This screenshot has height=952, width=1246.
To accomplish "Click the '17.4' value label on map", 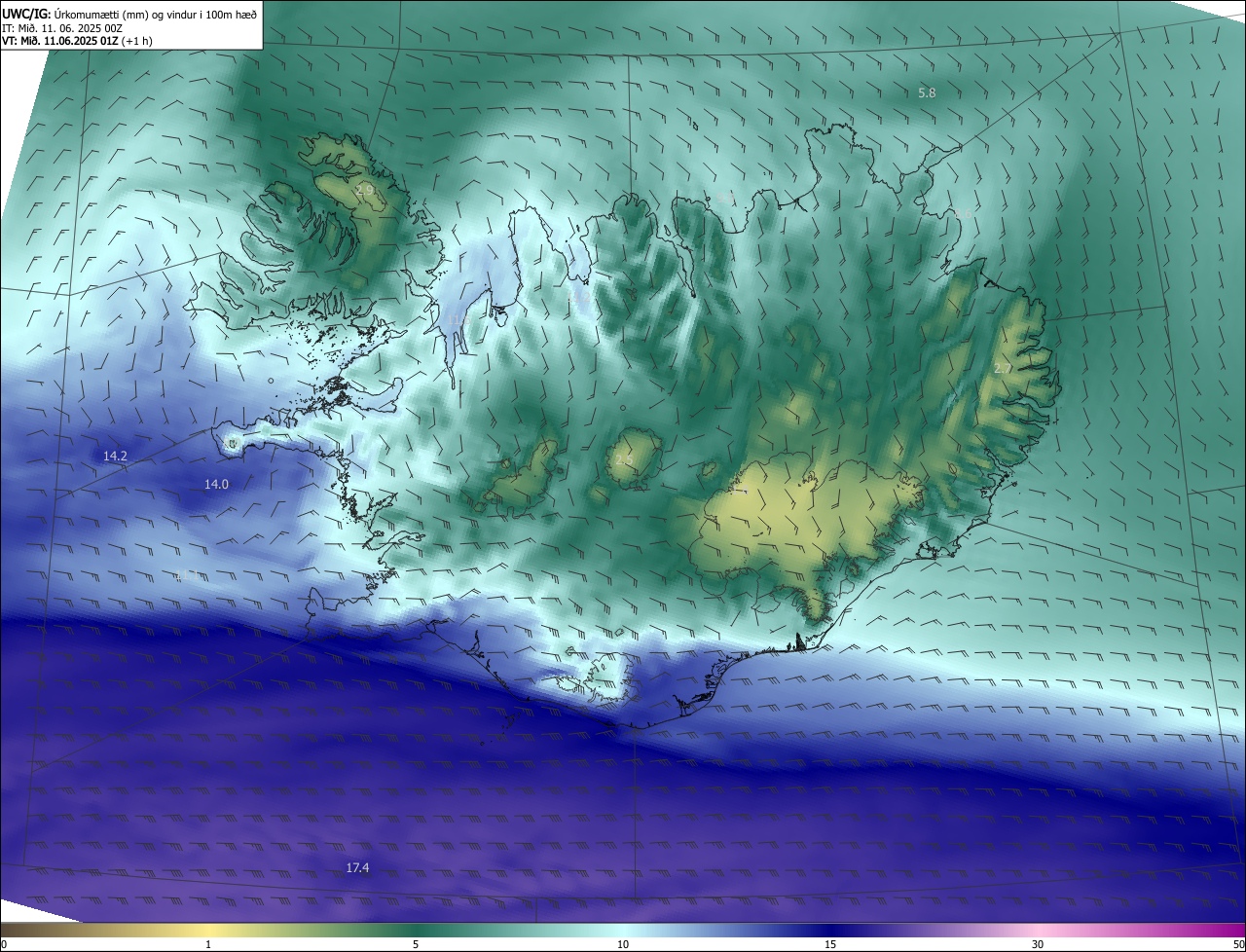I will coord(357,867).
